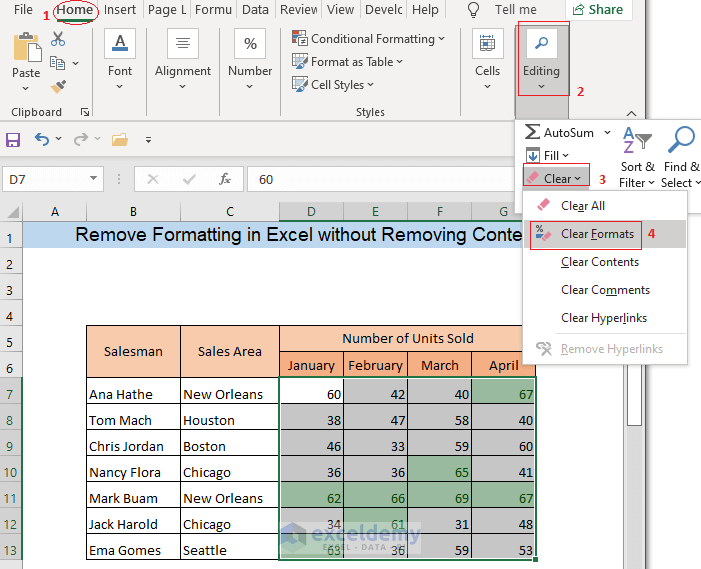Click the formula bar Enter checkmark icon

point(189,179)
